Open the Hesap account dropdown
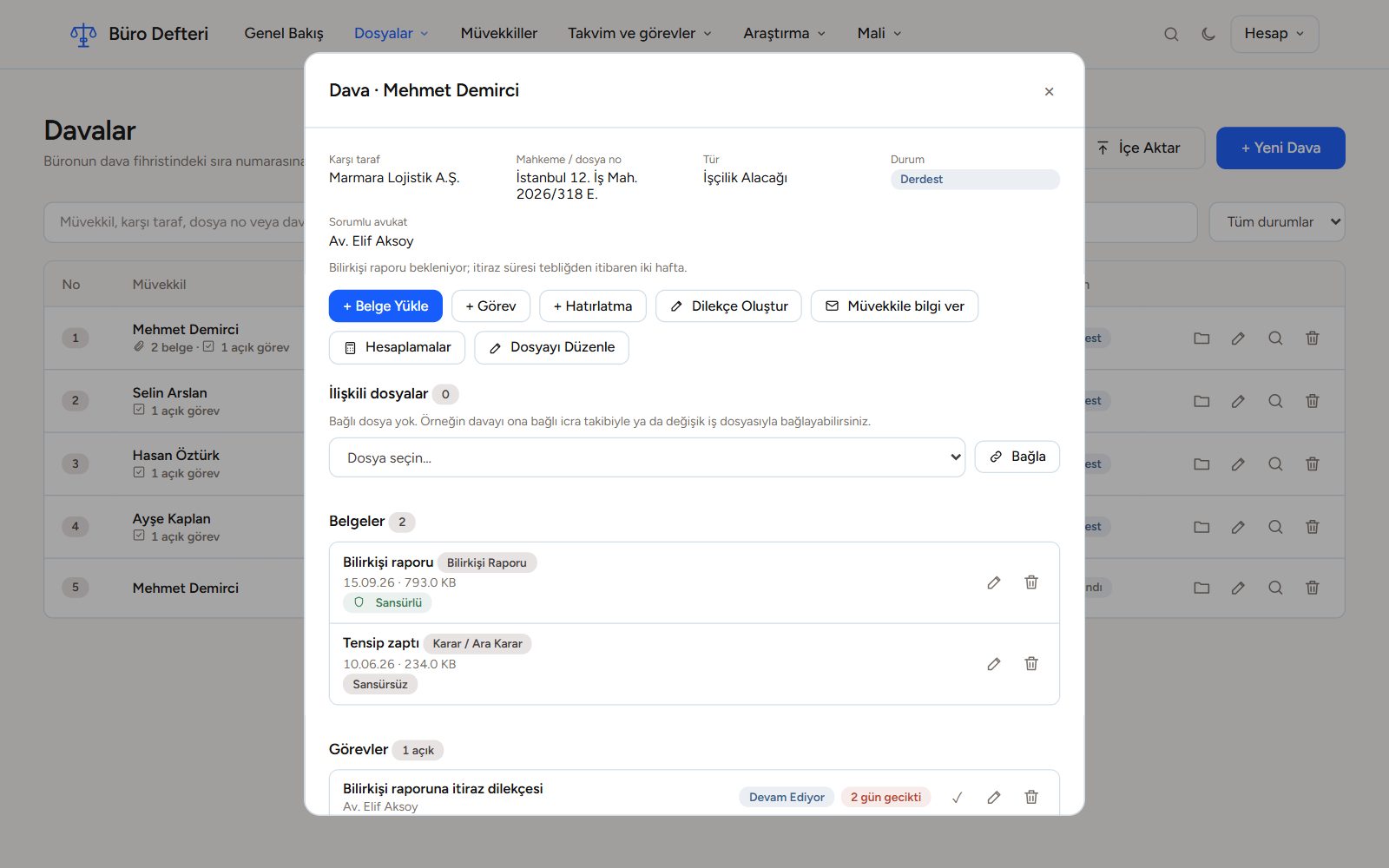The width and height of the screenshot is (1389, 868). click(x=1274, y=34)
